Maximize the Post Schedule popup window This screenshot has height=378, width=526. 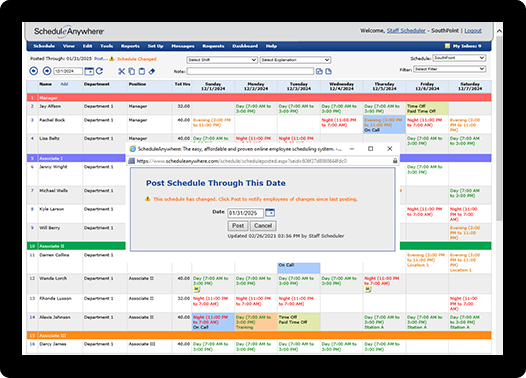[x=370, y=149]
